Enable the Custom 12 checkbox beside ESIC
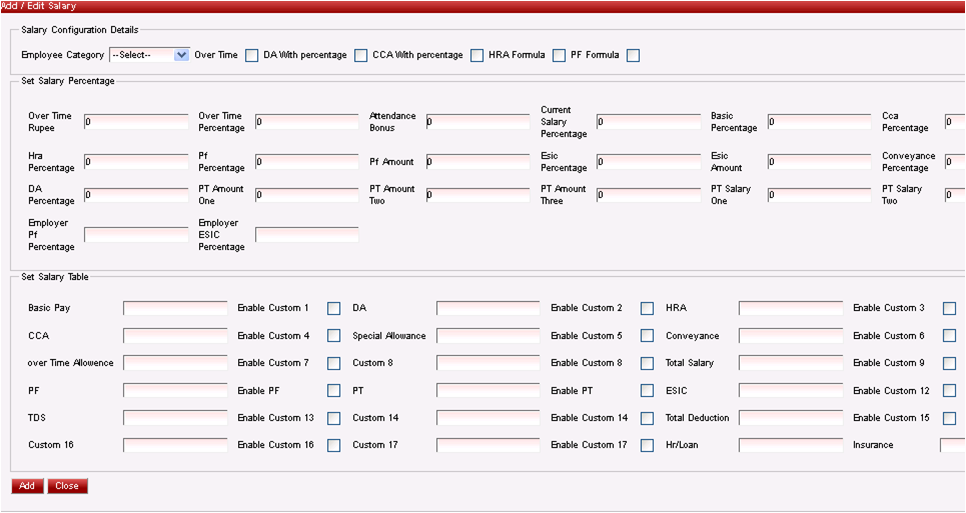 (949, 391)
